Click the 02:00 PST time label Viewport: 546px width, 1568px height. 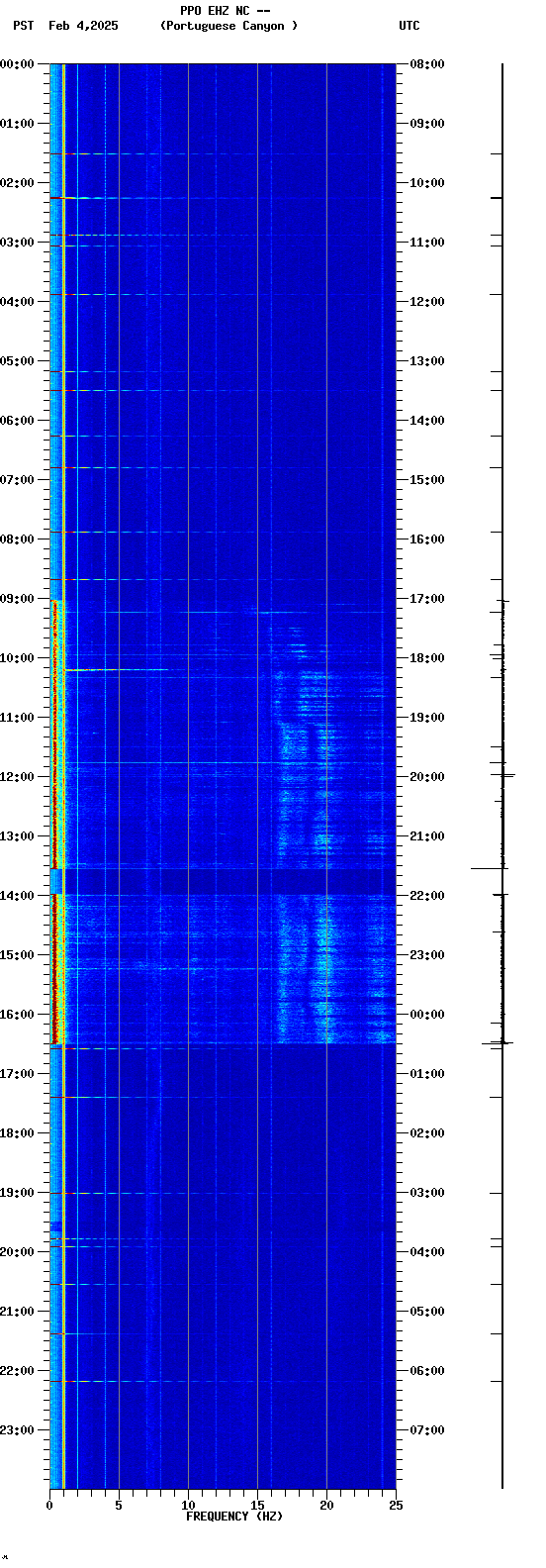17,183
